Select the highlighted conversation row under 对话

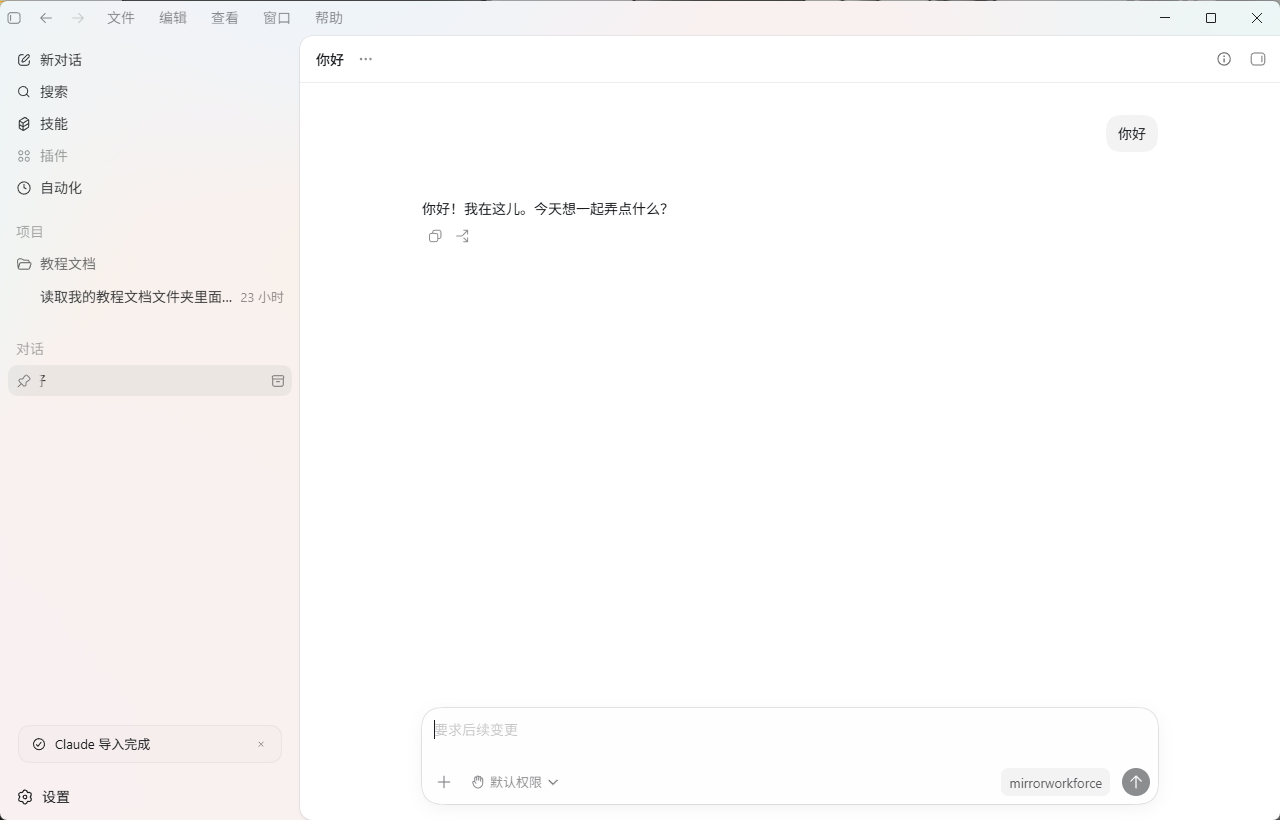[x=150, y=381]
